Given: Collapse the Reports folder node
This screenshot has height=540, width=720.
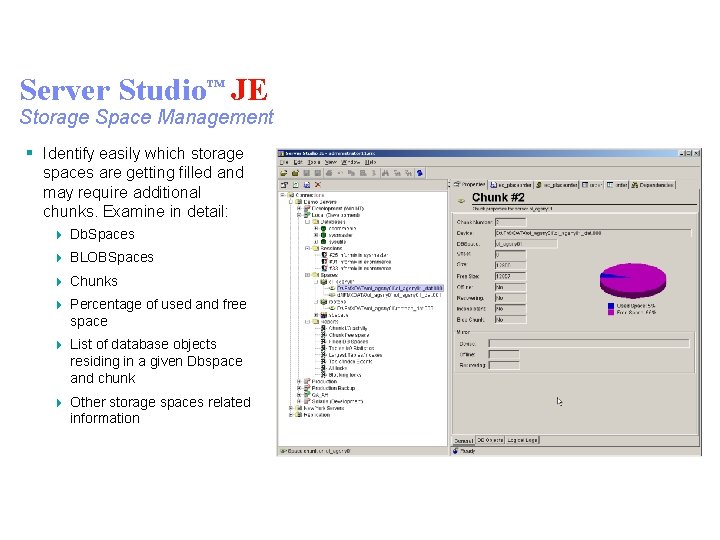Looking at the screenshot, I should (308, 321).
